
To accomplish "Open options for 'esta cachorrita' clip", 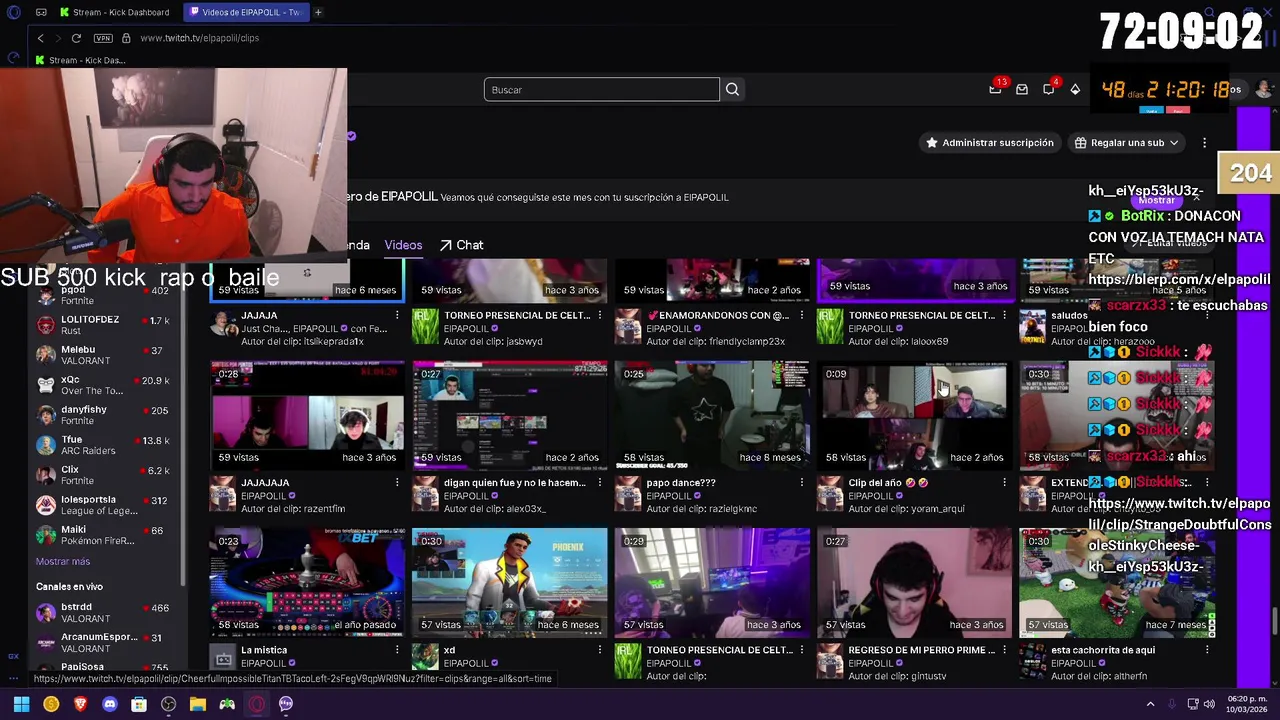I will (x=1207, y=650).
